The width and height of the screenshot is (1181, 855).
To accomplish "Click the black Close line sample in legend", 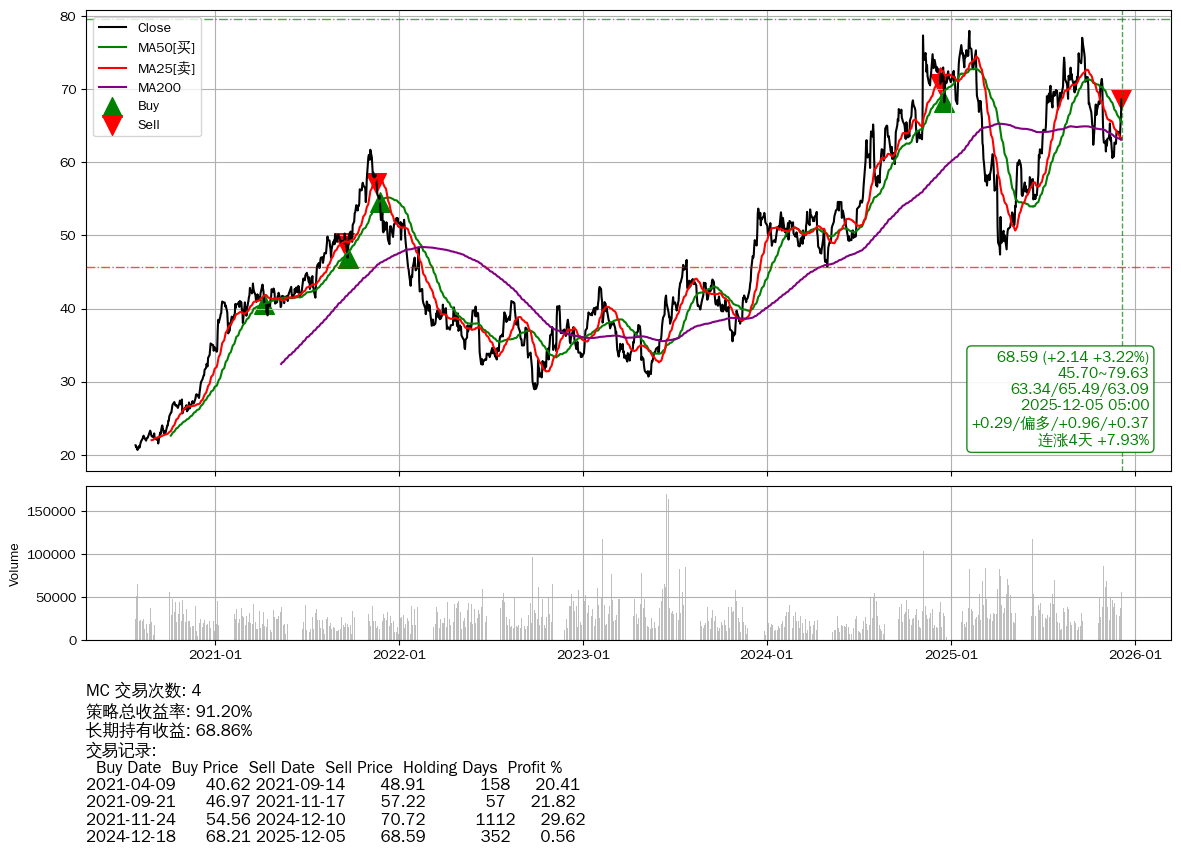I will point(112,28).
